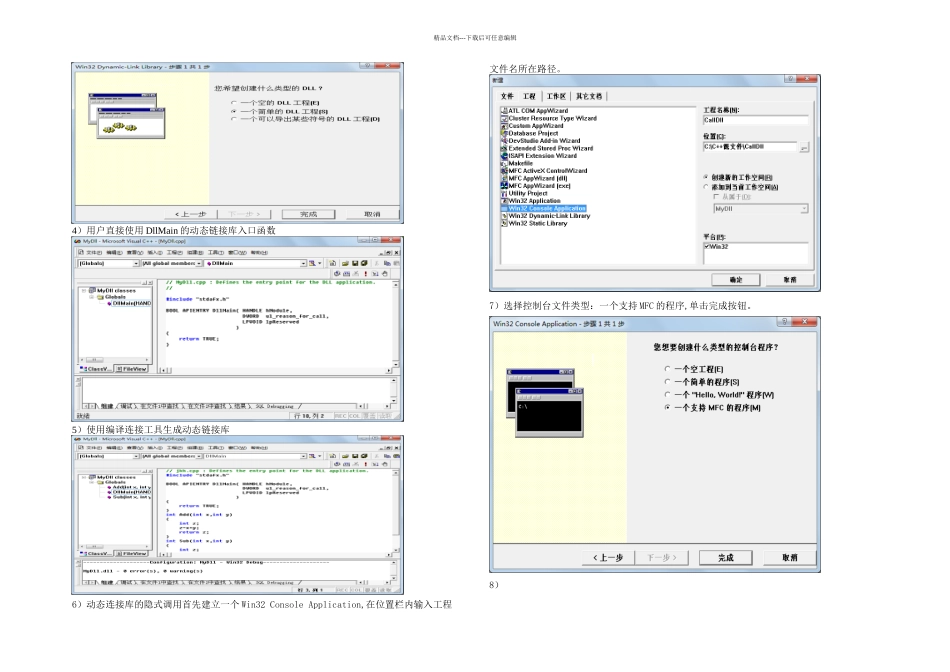Click Save All icon in step 4 MyDll IDE
The image size is (950, 672).
coord(364,263)
